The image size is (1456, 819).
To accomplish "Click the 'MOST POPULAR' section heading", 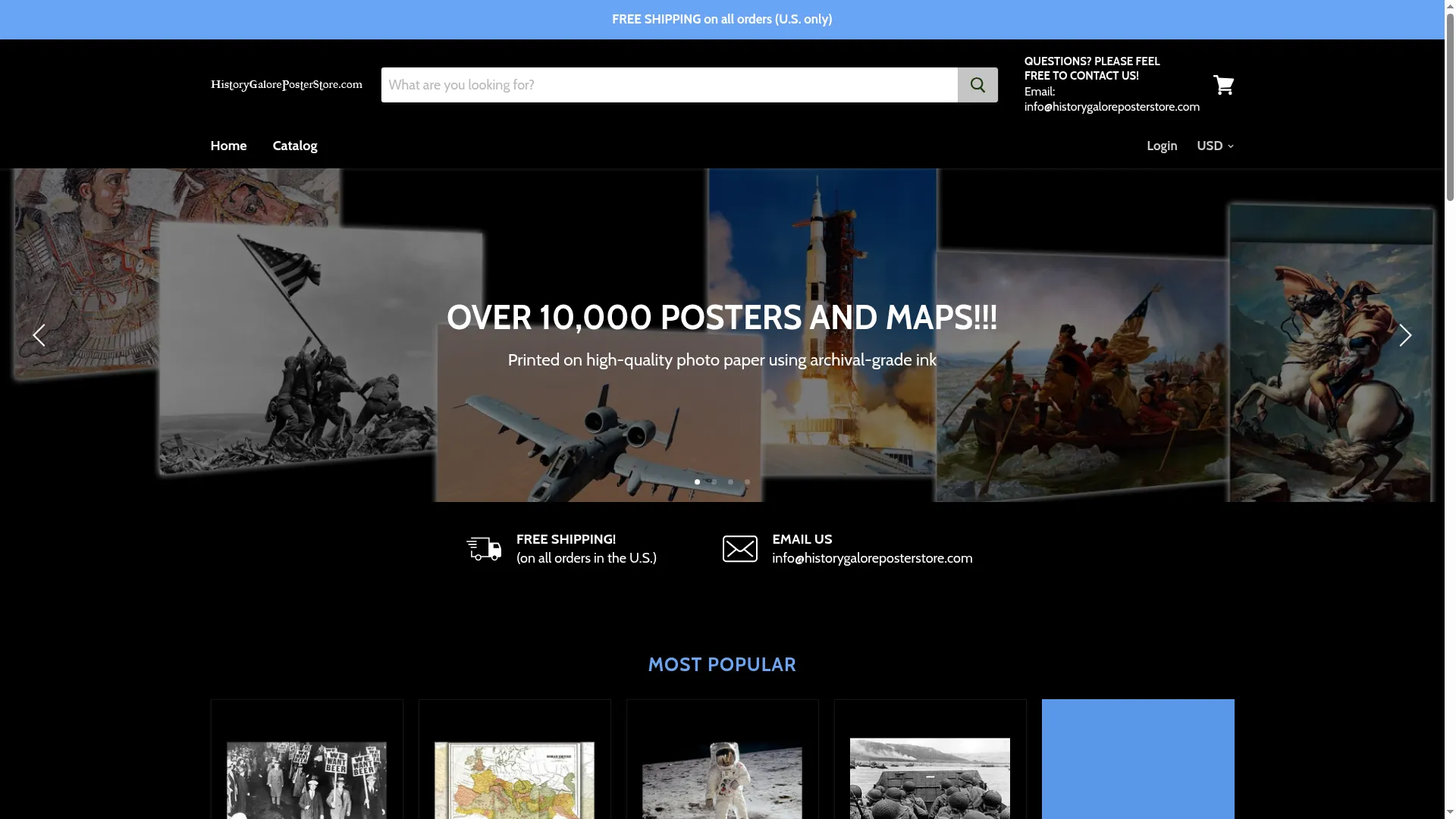I will tap(722, 664).
